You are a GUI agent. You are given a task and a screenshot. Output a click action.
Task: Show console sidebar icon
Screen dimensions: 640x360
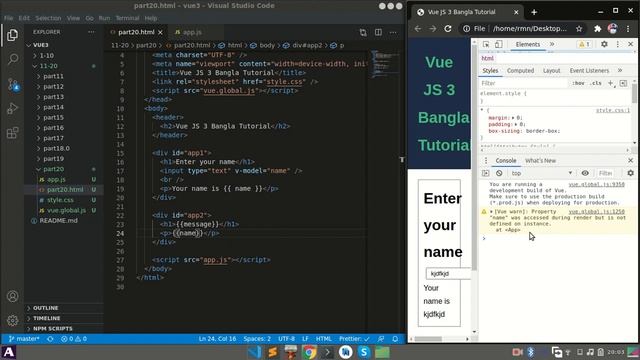click(485, 173)
